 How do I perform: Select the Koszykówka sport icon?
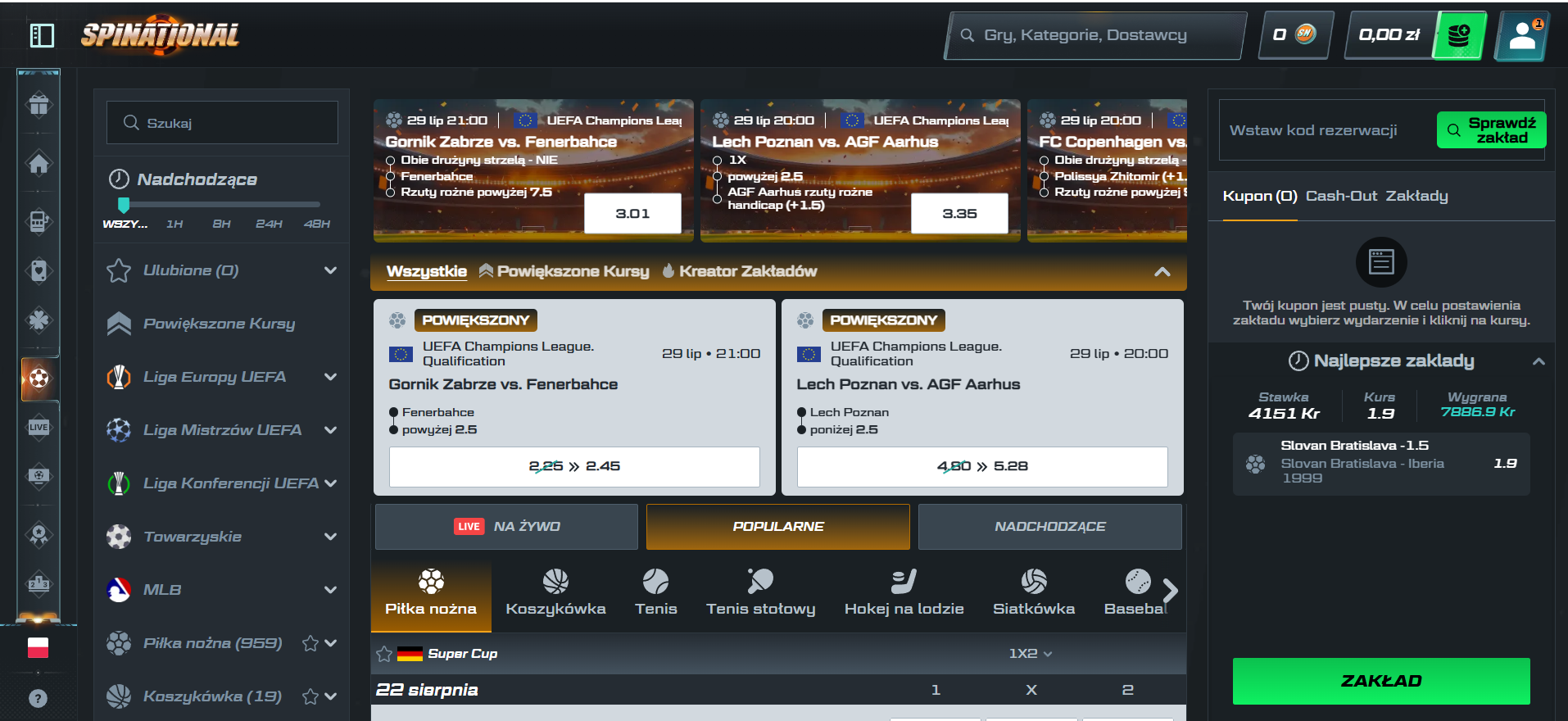tap(555, 593)
